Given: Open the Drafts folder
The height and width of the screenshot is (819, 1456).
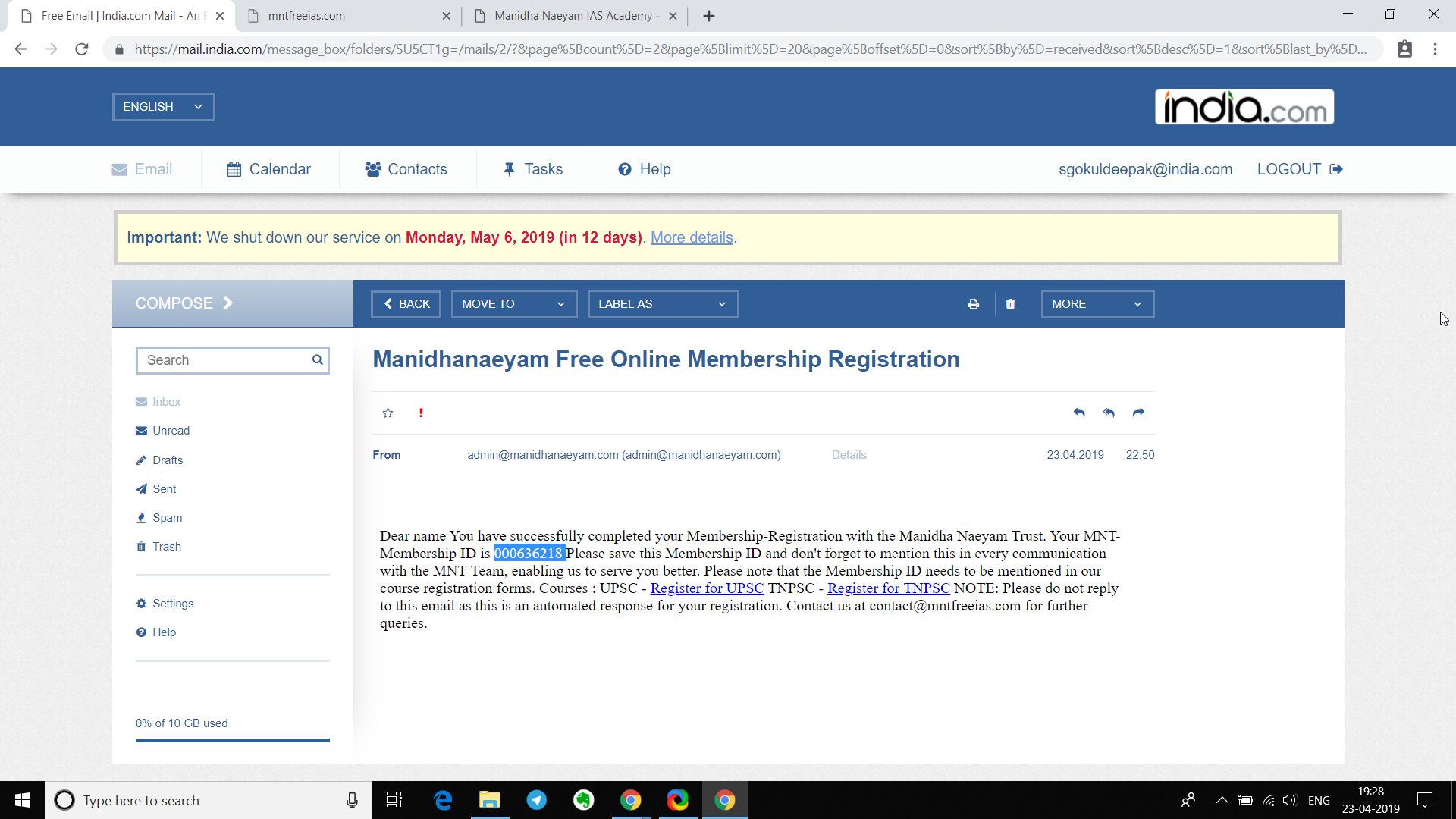Looking at the screenshot, I should [x=159, y=460].
